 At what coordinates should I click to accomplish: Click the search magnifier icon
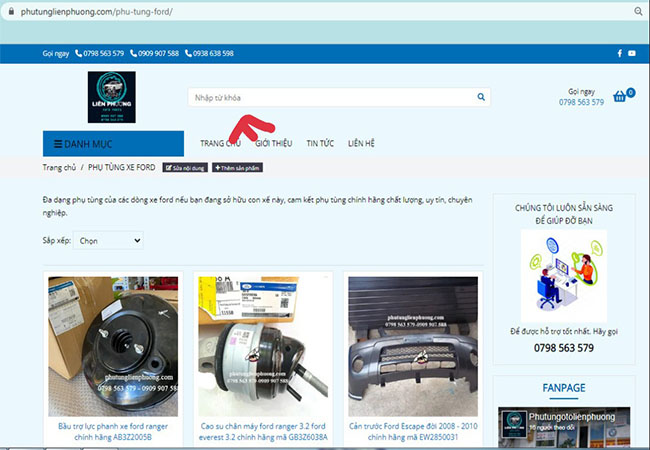(x=480, y=97)
